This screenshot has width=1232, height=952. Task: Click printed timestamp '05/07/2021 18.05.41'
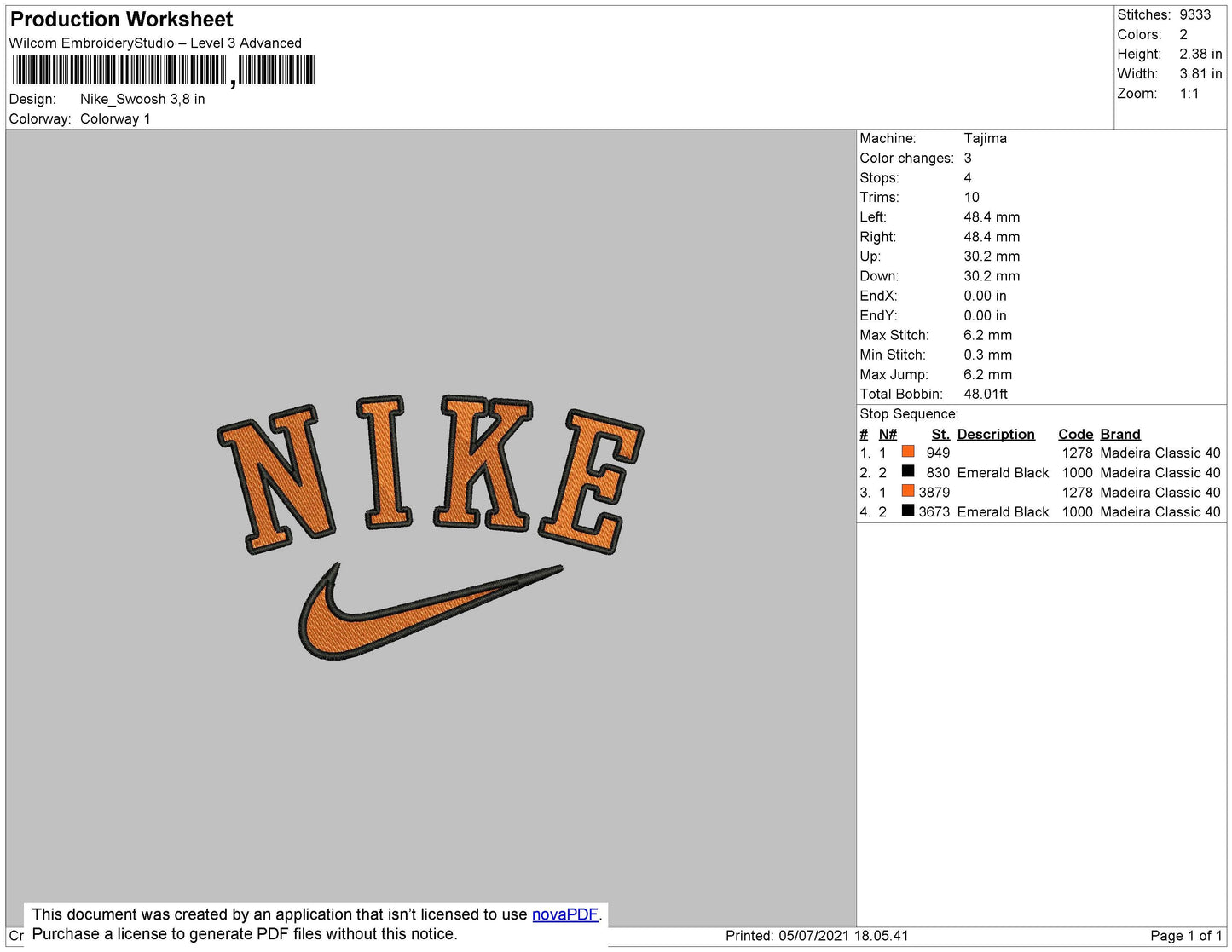(844, 935)
